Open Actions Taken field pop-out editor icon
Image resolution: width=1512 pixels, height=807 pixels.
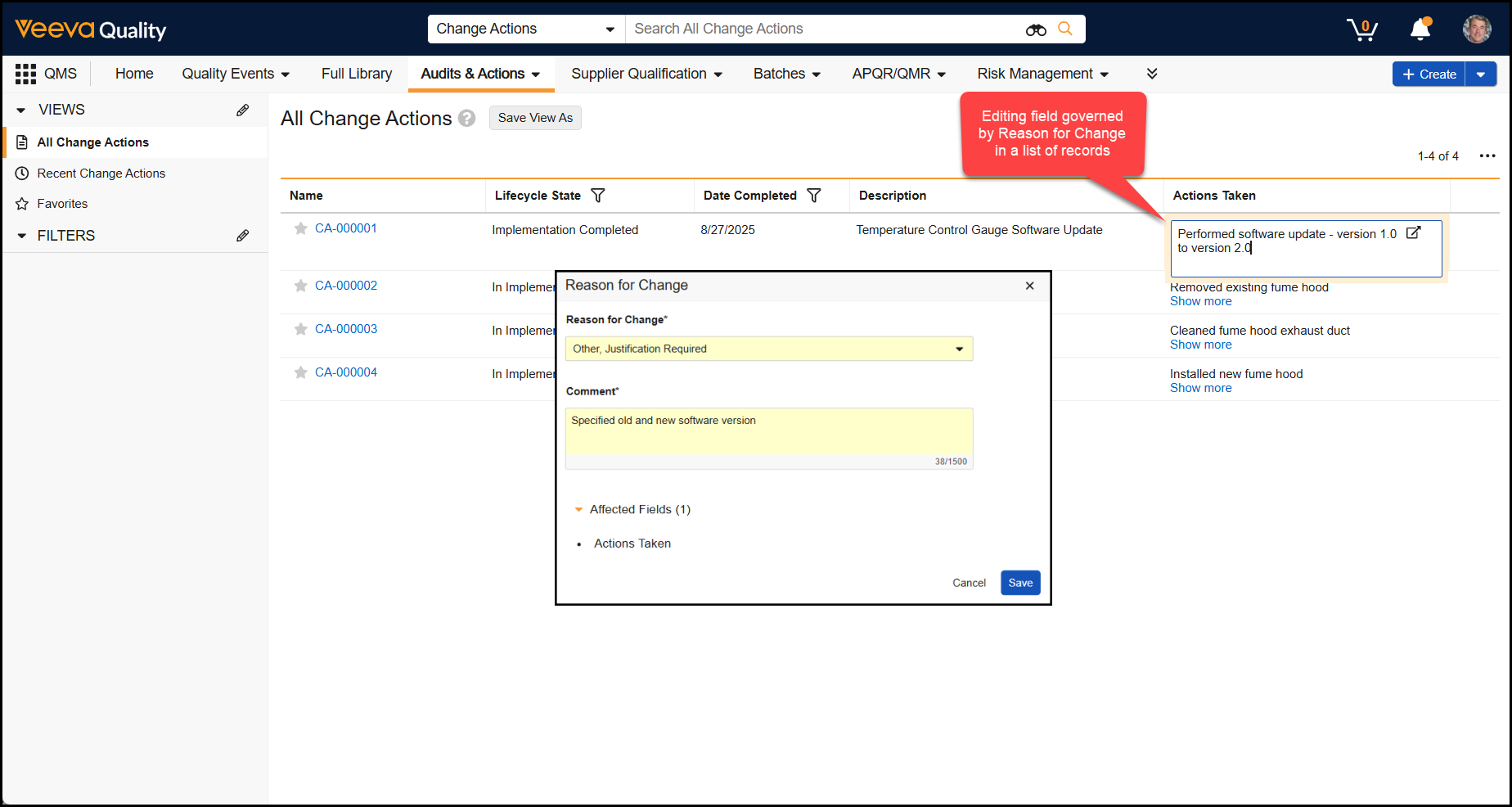(1413, 233)
